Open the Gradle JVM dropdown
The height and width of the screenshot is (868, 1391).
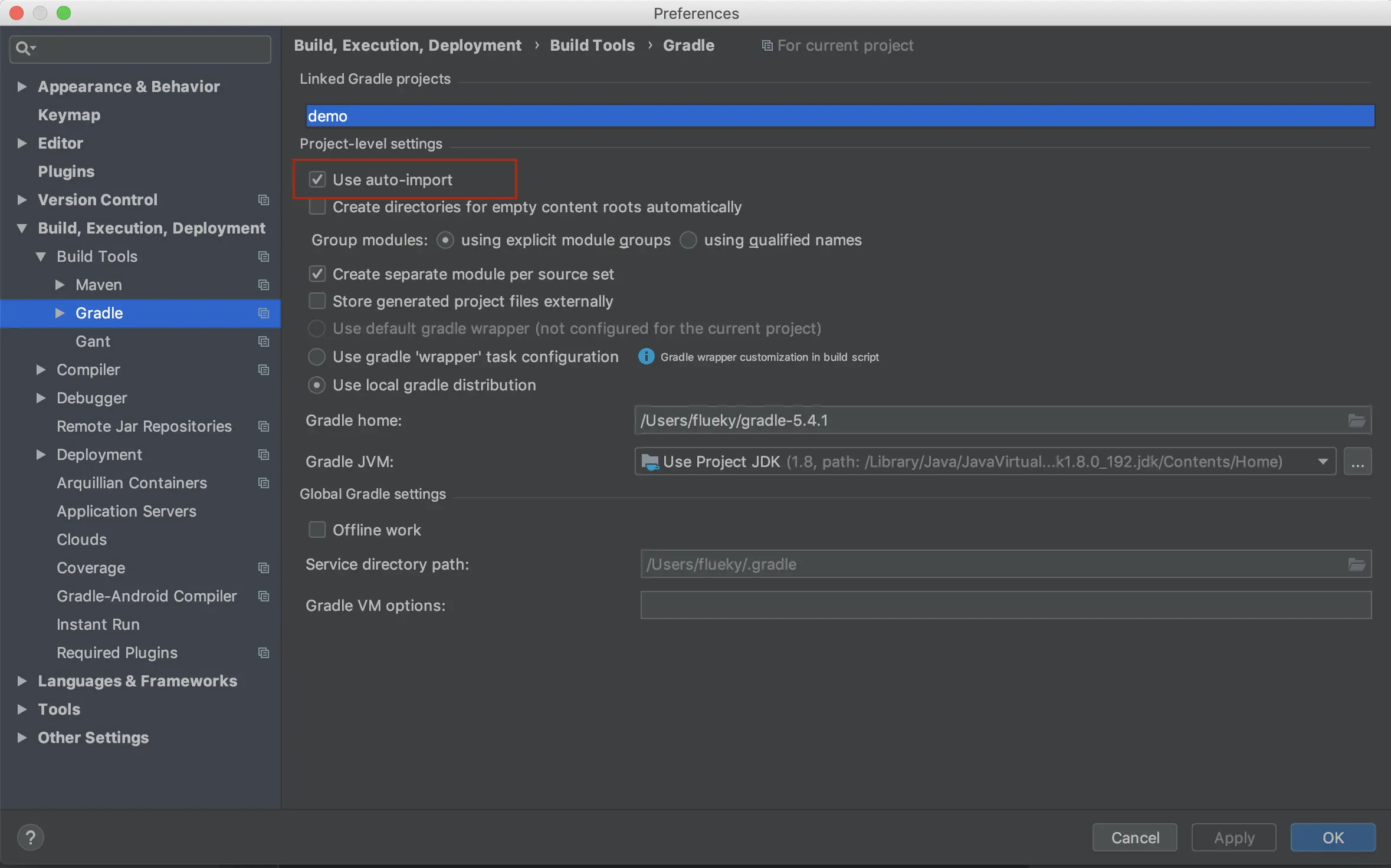(1323, 462)
